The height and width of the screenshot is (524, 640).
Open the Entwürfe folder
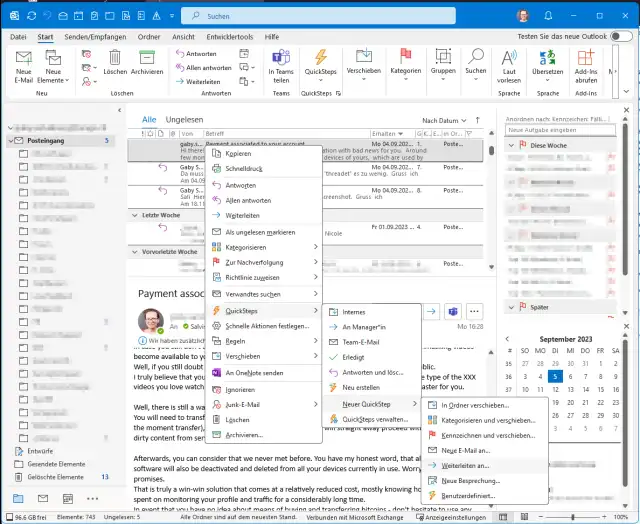tap(40, 451)
